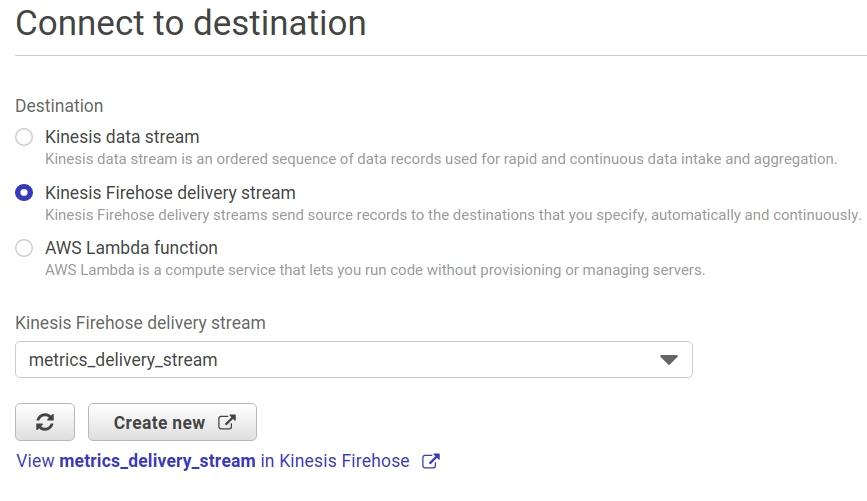This screenshot has width=867, height=501.
Task: Click bold metrics_delivery_stream name in link
Action: click(x=158, y=461)
